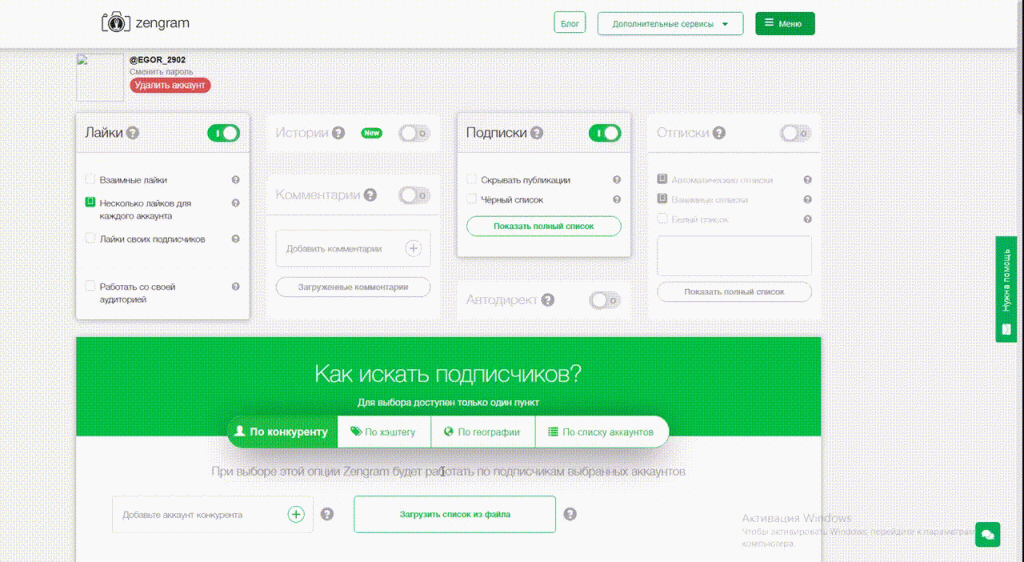Click the Сменить пароль link
Image resolution: width=1024 pixels, height=562 pixels.
click(x=161, y=72)
